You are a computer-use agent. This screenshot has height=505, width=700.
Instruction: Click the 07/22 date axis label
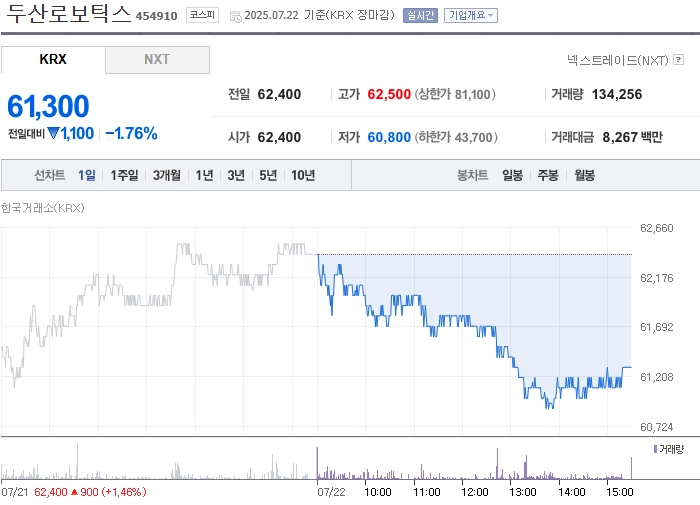331,492
